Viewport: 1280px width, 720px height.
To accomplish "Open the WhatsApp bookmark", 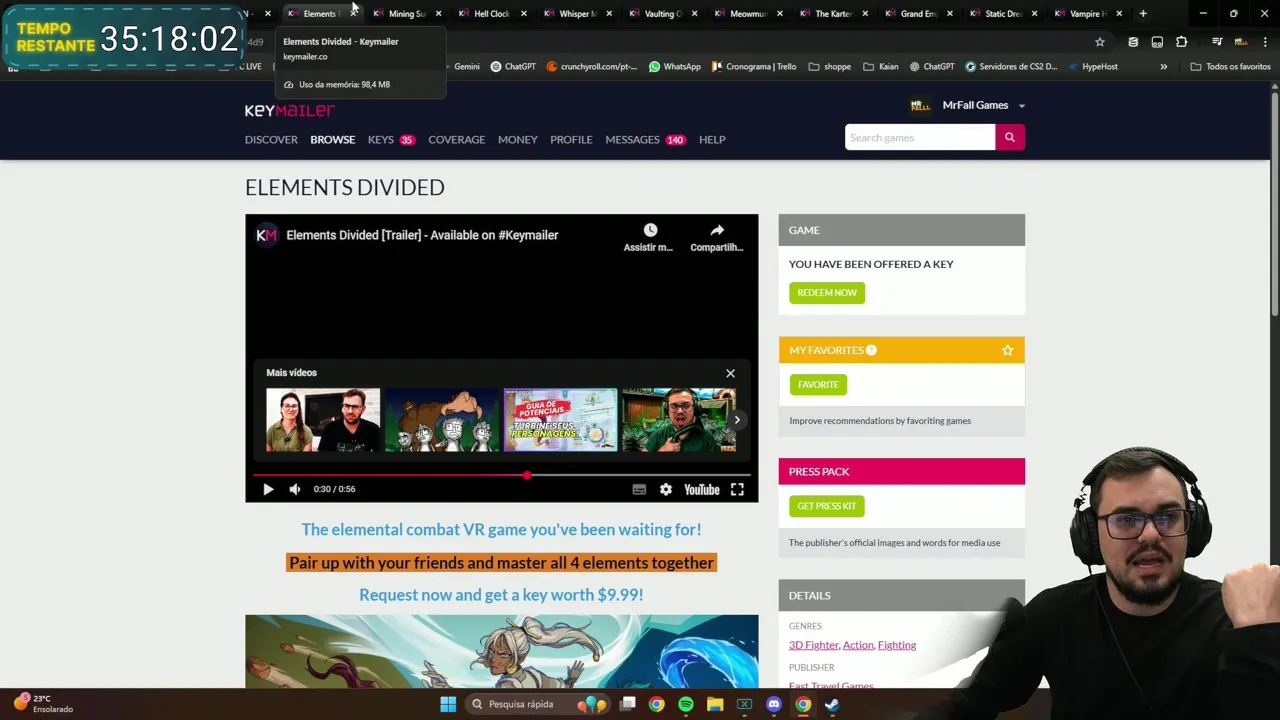I will click(x=675, y=67).
